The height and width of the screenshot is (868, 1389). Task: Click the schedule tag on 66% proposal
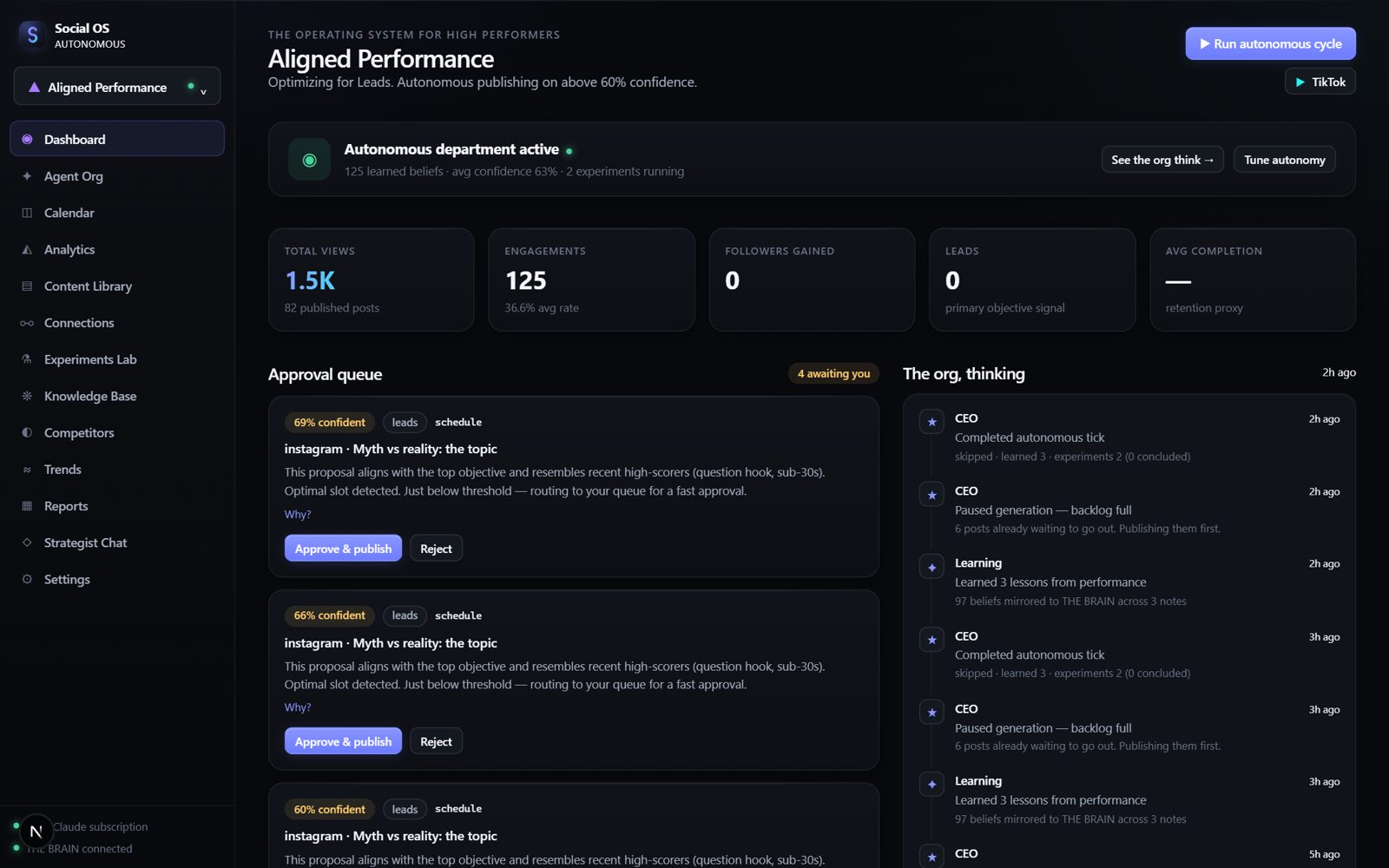458,615
